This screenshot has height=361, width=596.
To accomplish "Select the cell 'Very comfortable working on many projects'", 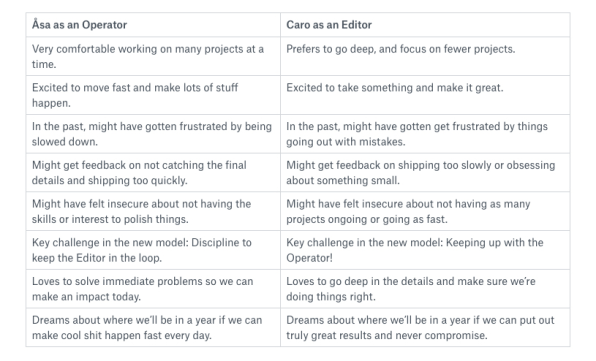I will point(153,57).
